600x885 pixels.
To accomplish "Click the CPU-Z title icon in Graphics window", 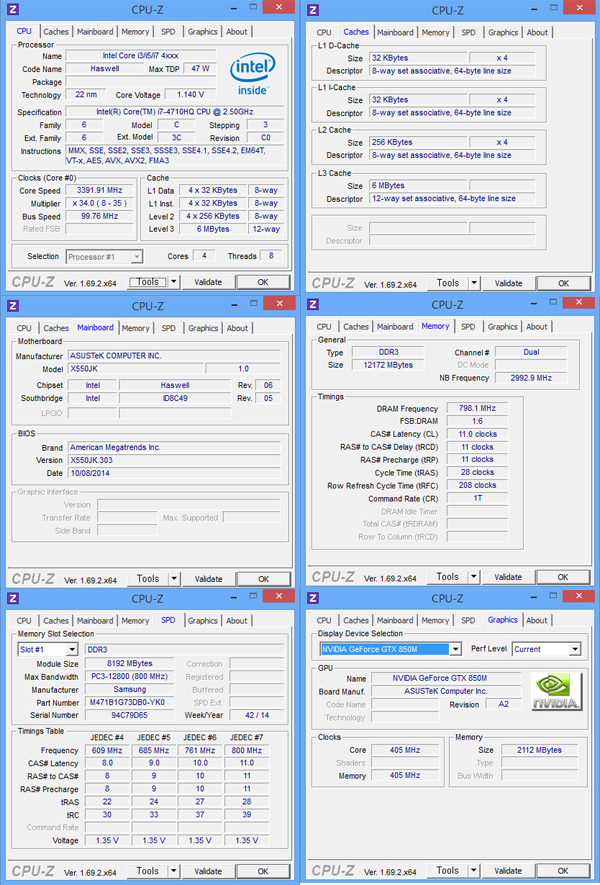I will pyautogui.click(x=313, y=598).
